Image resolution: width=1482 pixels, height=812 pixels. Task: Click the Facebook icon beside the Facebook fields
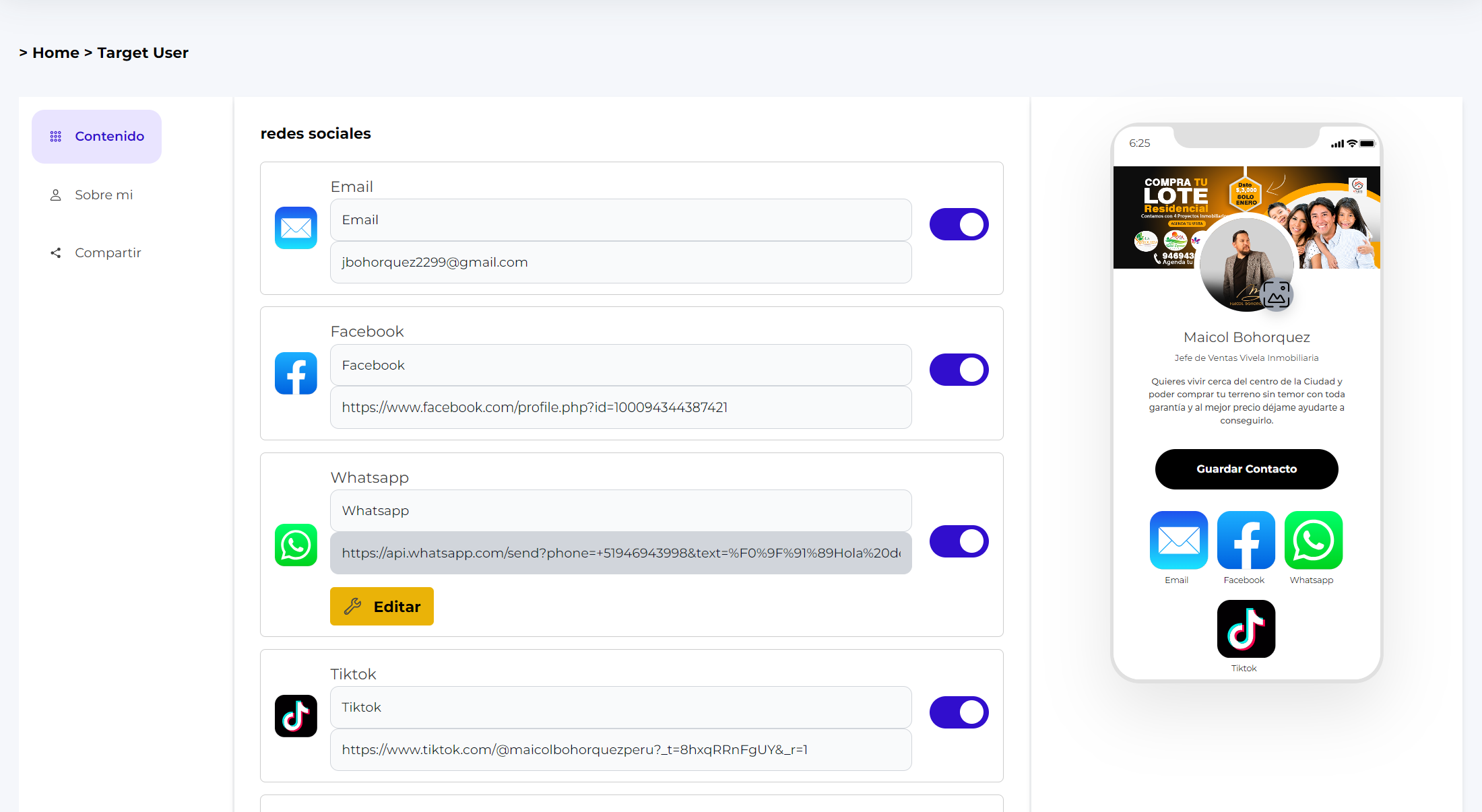point(296,373)
